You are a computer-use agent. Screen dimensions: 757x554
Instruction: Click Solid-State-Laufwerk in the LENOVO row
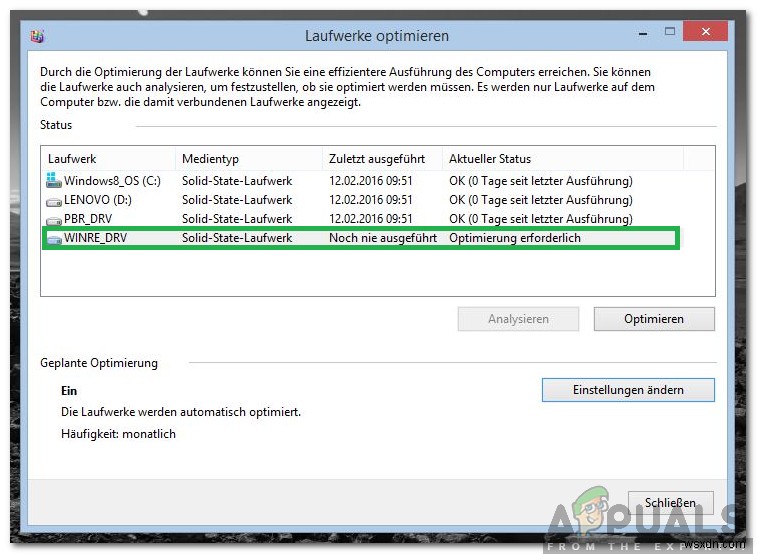(x=237, y=200)
